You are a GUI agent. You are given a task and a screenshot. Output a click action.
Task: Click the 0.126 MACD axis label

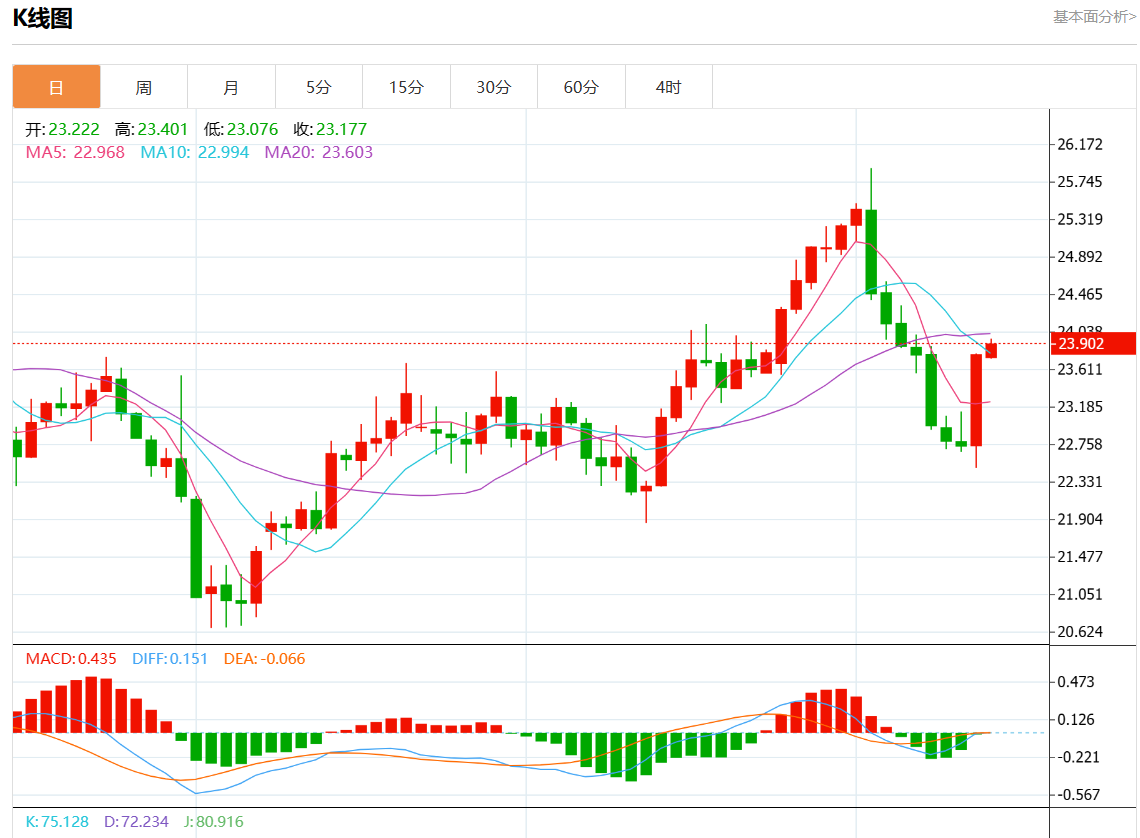[x=1075, y=720]
